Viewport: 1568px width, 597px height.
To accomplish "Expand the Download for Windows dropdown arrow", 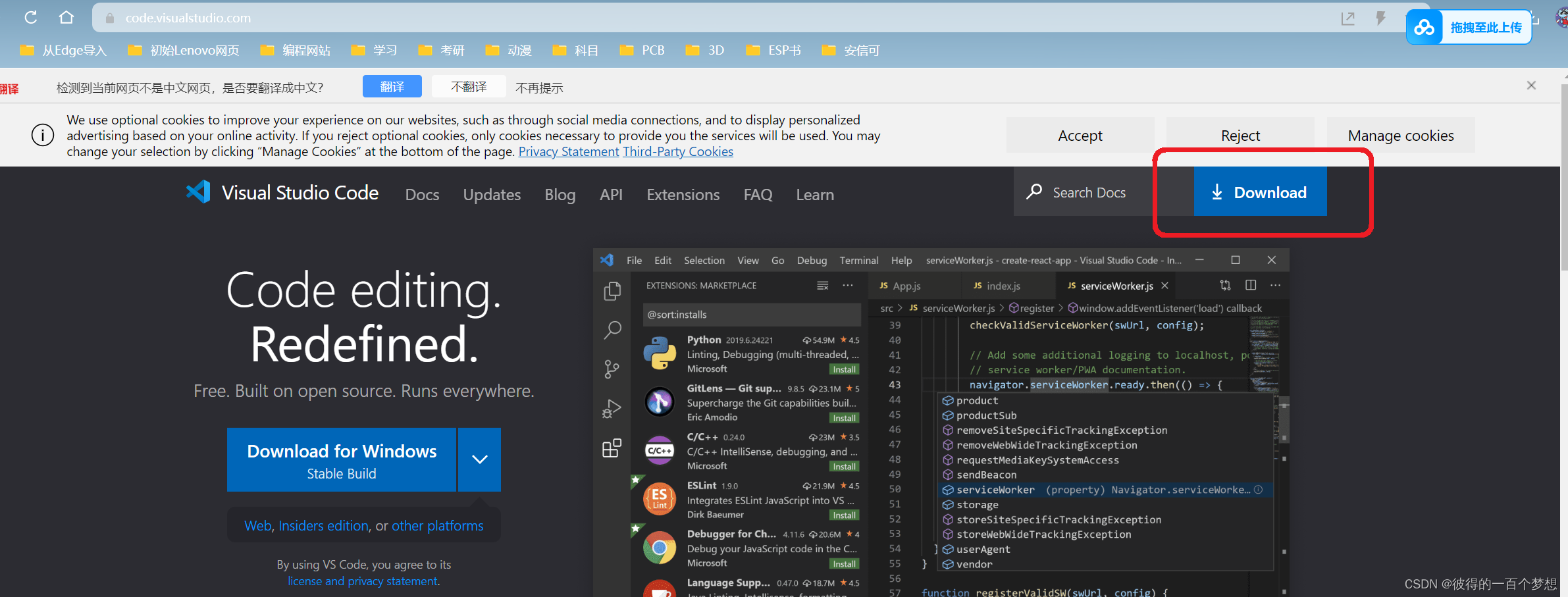I will (479, 459).
